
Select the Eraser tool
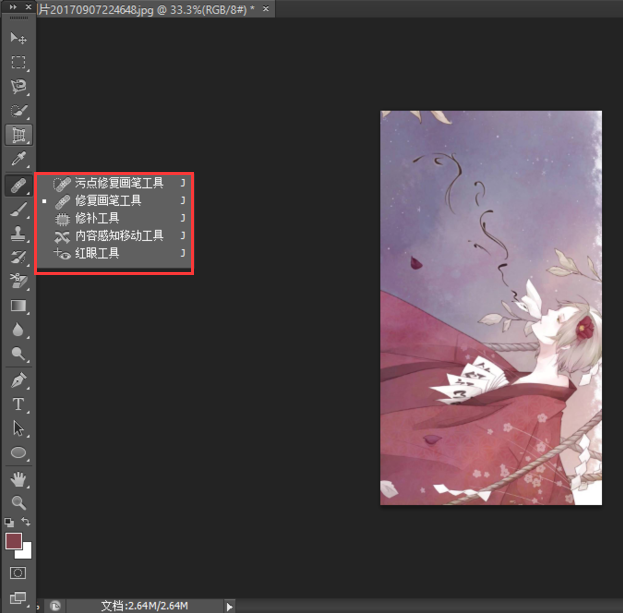pos(18,281)
